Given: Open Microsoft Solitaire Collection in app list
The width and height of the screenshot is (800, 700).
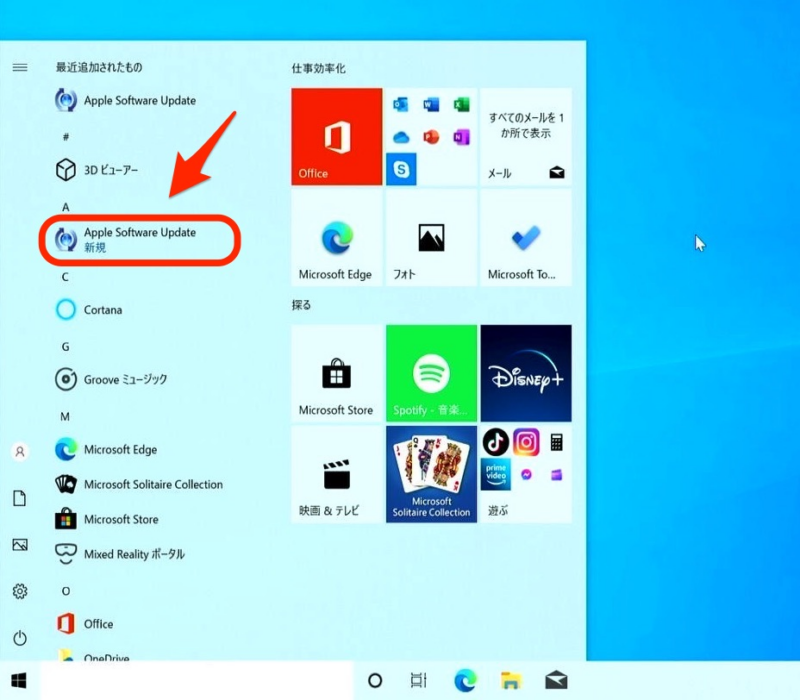Looking at the screenshot, I should (139, 484).
